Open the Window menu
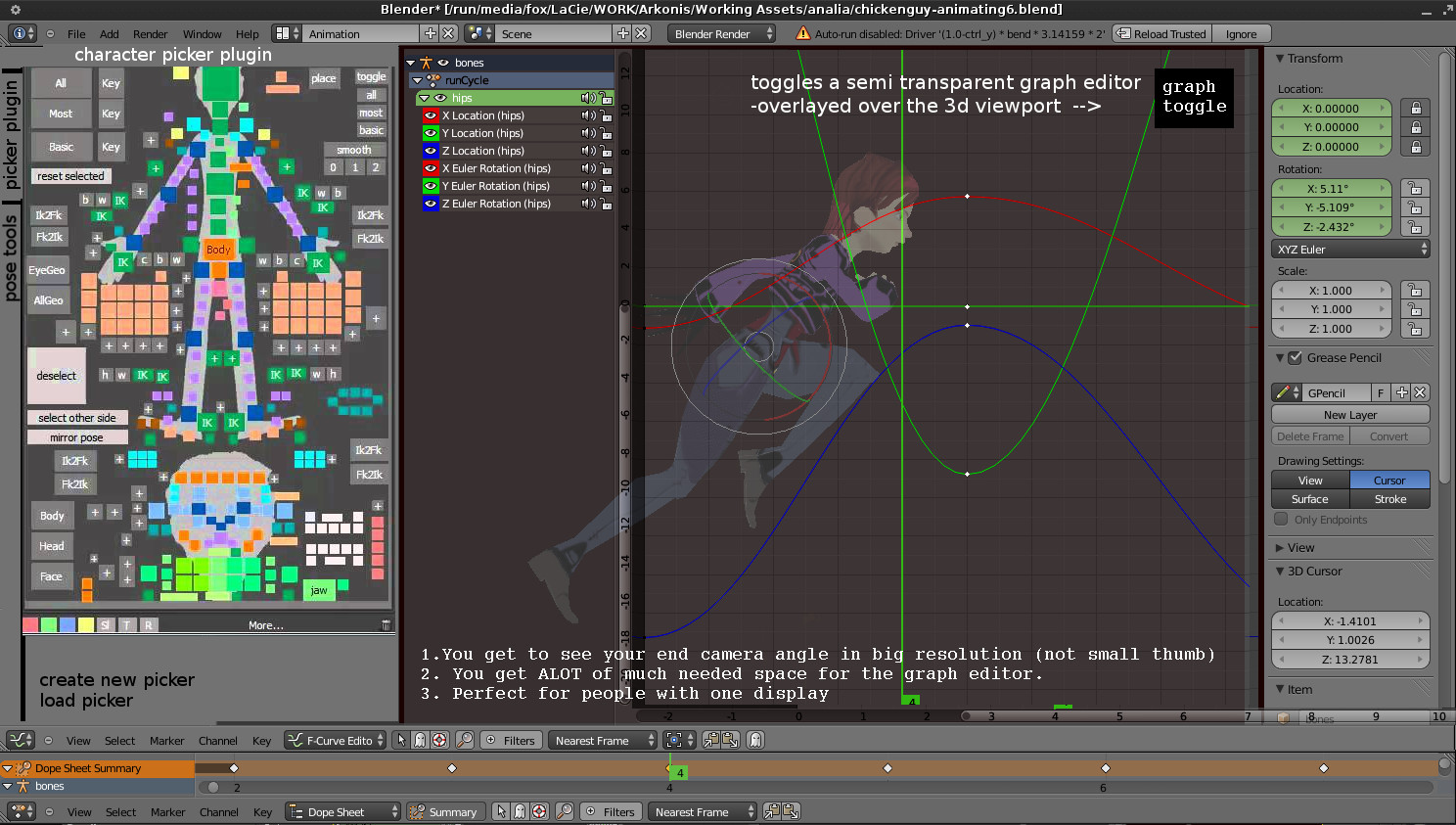The height and width of the screenshot is (825, 1456). (x=203, y=33)
